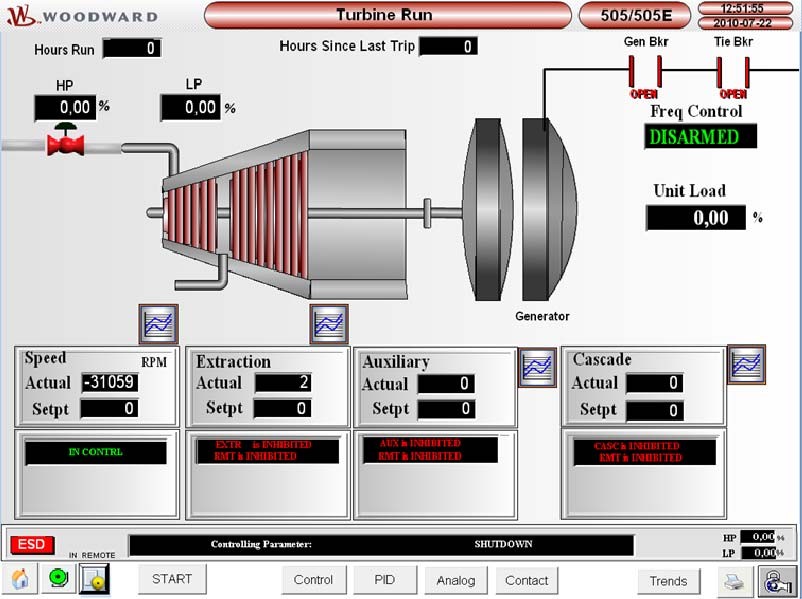The image size is (802, 599).
Task: Click the Extraction Actual value 2
Action: click(283, 383)
